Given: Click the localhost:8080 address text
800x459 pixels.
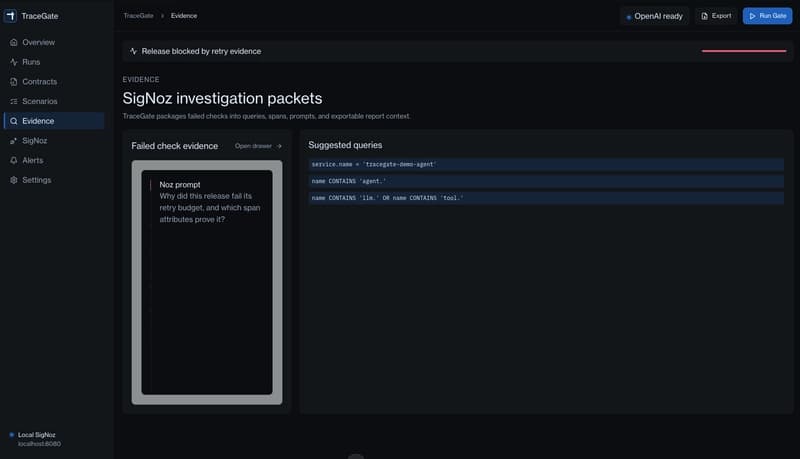Looking at the screenshot, I should pos(39,444).
